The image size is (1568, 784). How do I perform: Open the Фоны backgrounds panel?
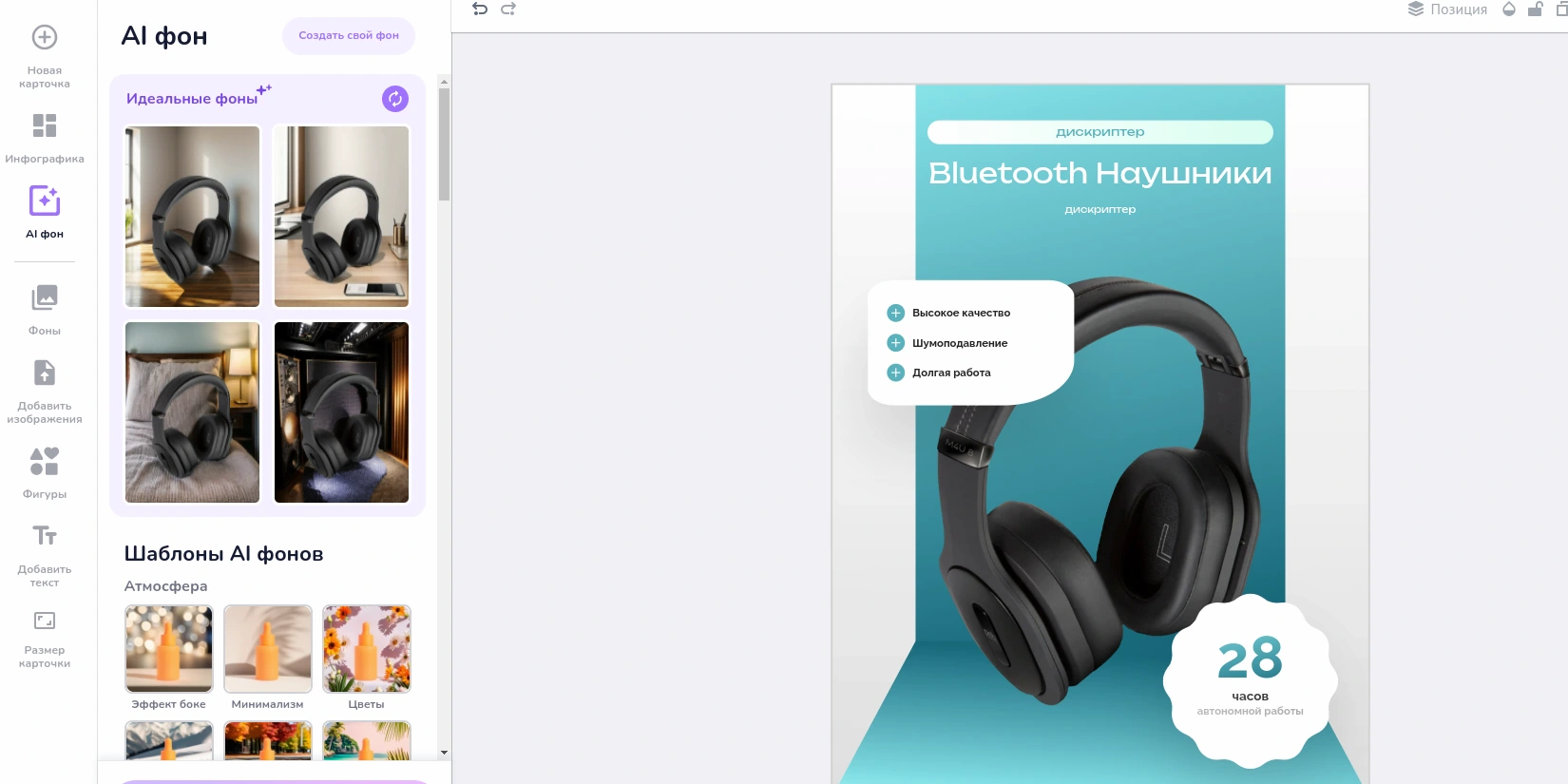[45, 310]
